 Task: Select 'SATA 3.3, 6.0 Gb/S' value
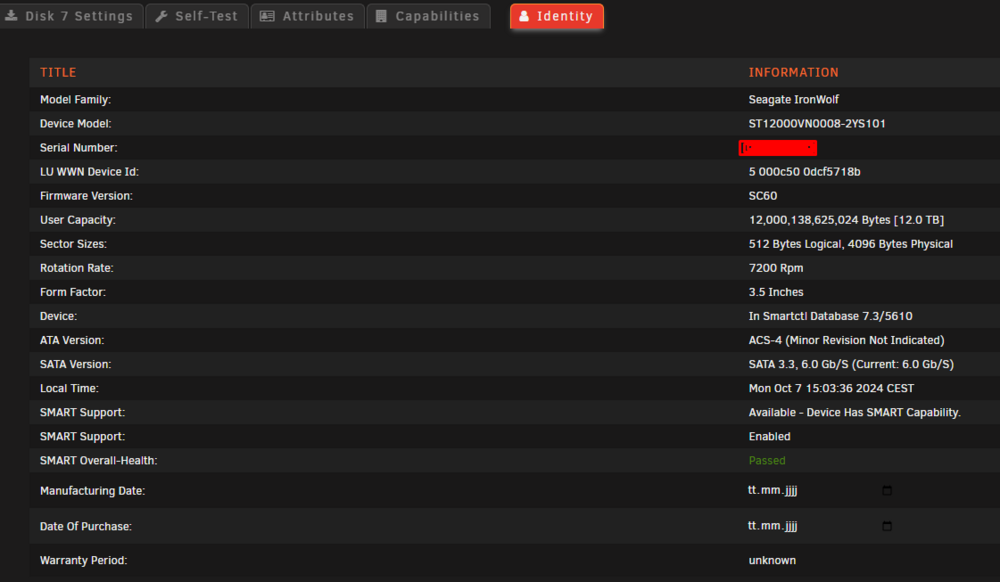(x=798, y=365)
